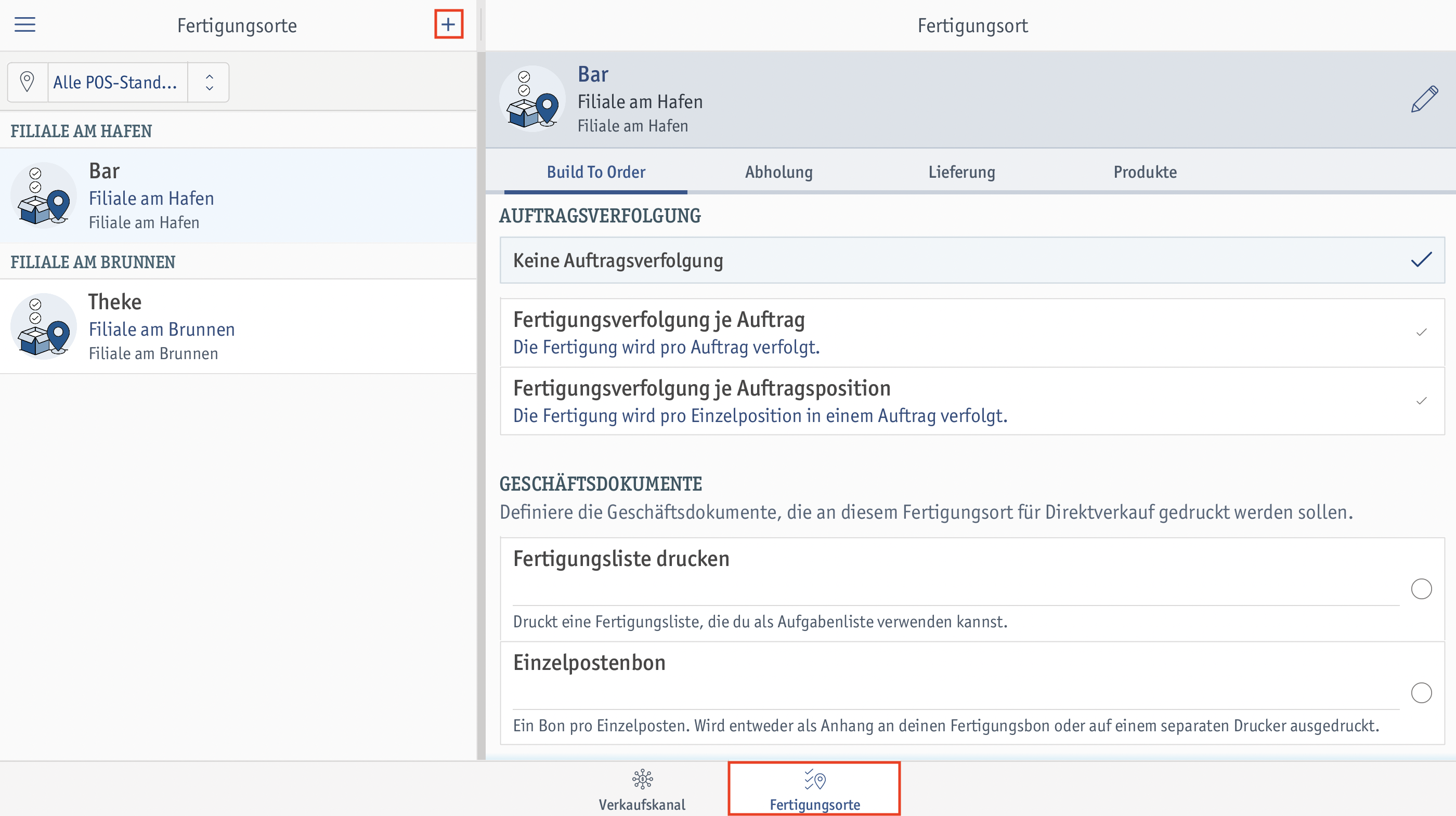Click the Theke Filiale am Brunnen list item

(x=239, y=326)
